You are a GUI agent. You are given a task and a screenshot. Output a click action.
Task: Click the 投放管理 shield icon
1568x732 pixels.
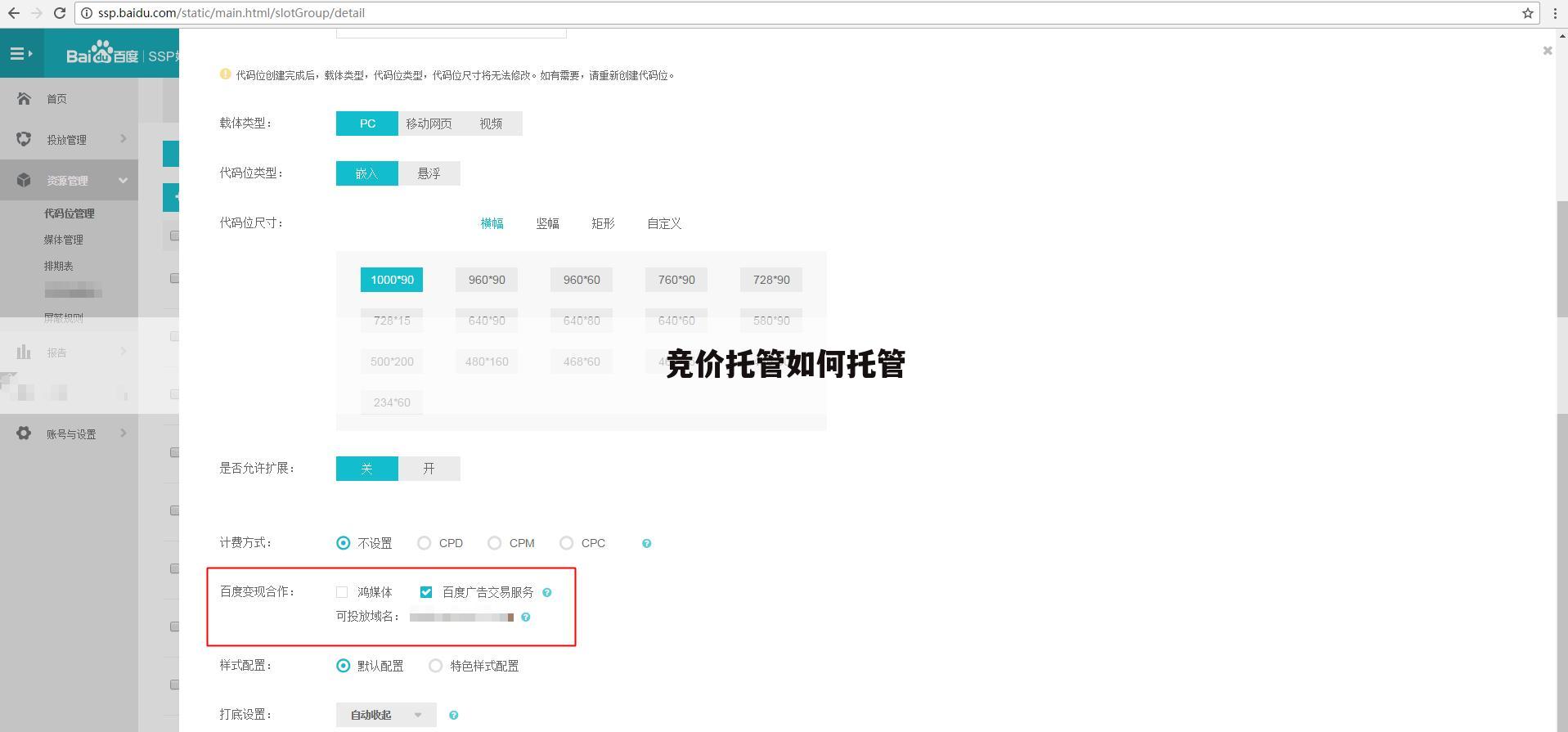tap(24, 140)
